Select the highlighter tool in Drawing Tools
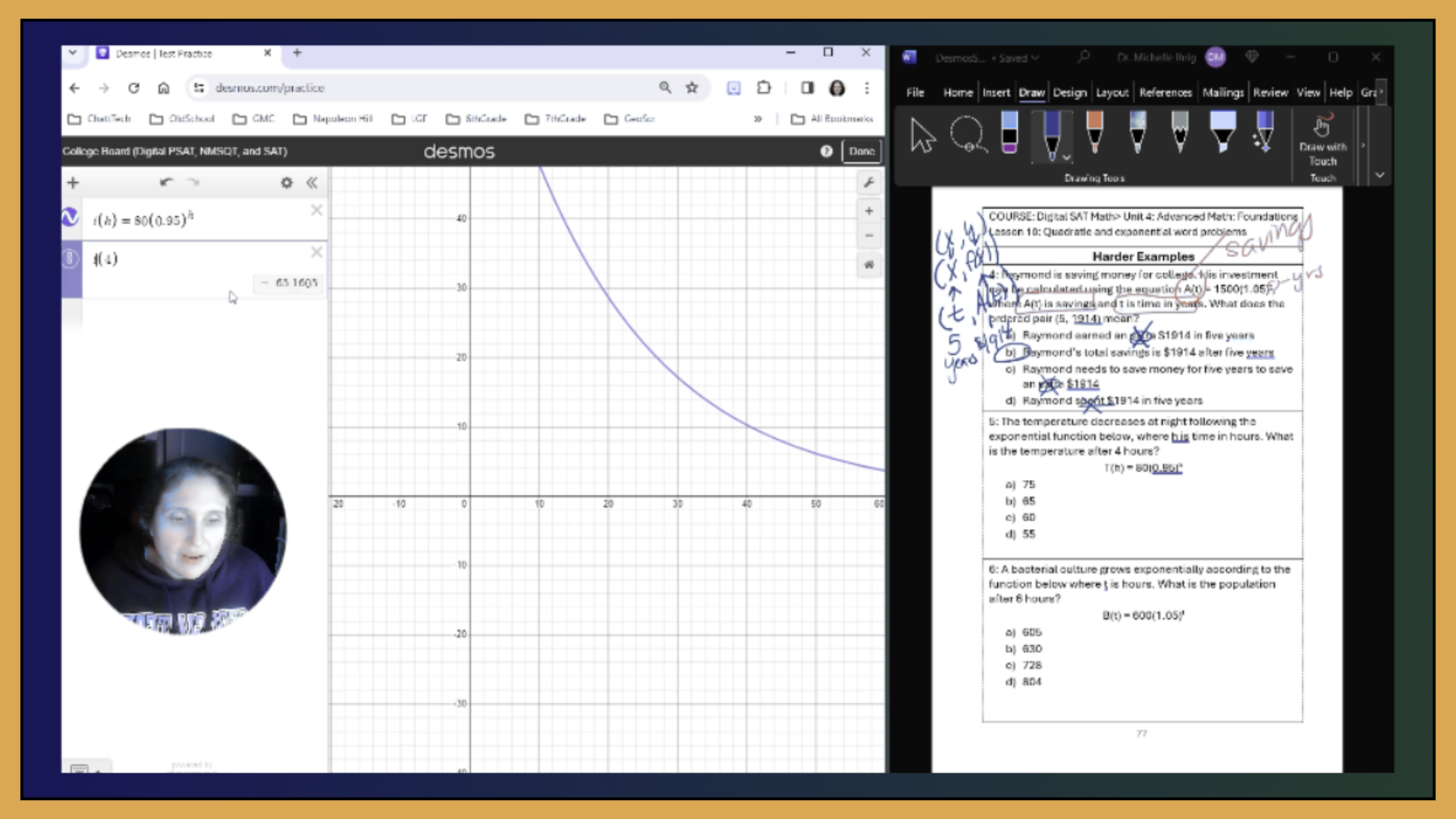 [1222, 133]
